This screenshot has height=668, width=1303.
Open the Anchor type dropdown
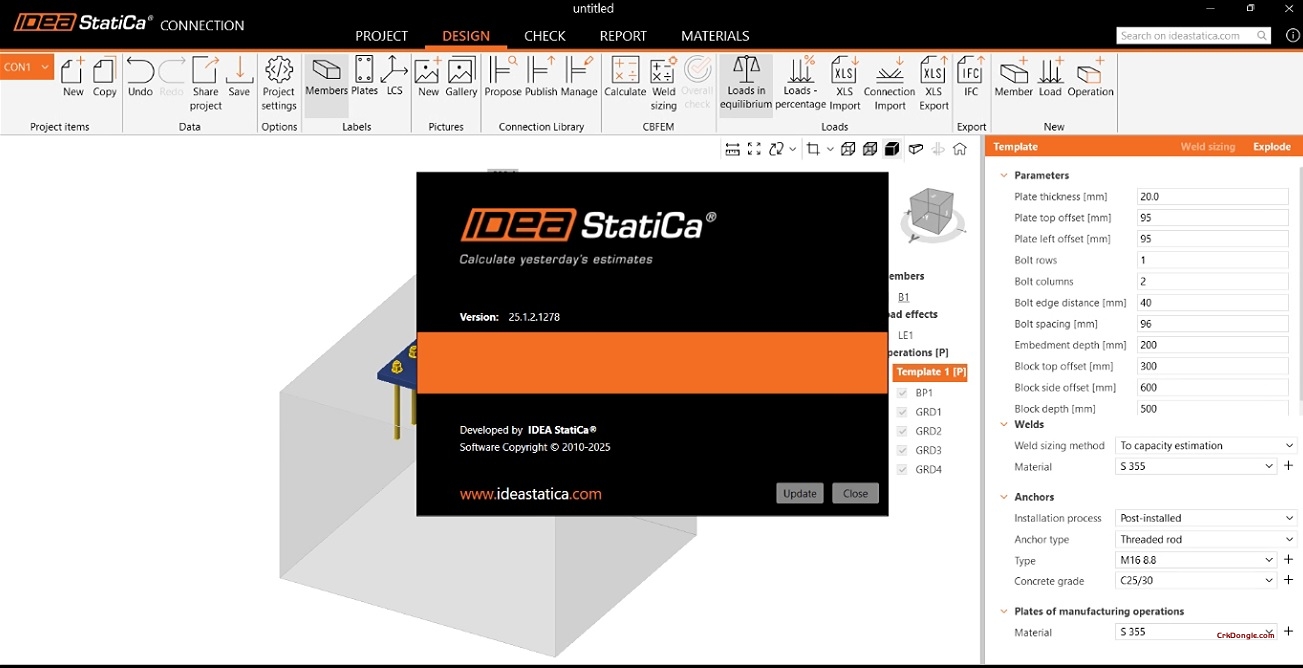tap(1206, 540)
